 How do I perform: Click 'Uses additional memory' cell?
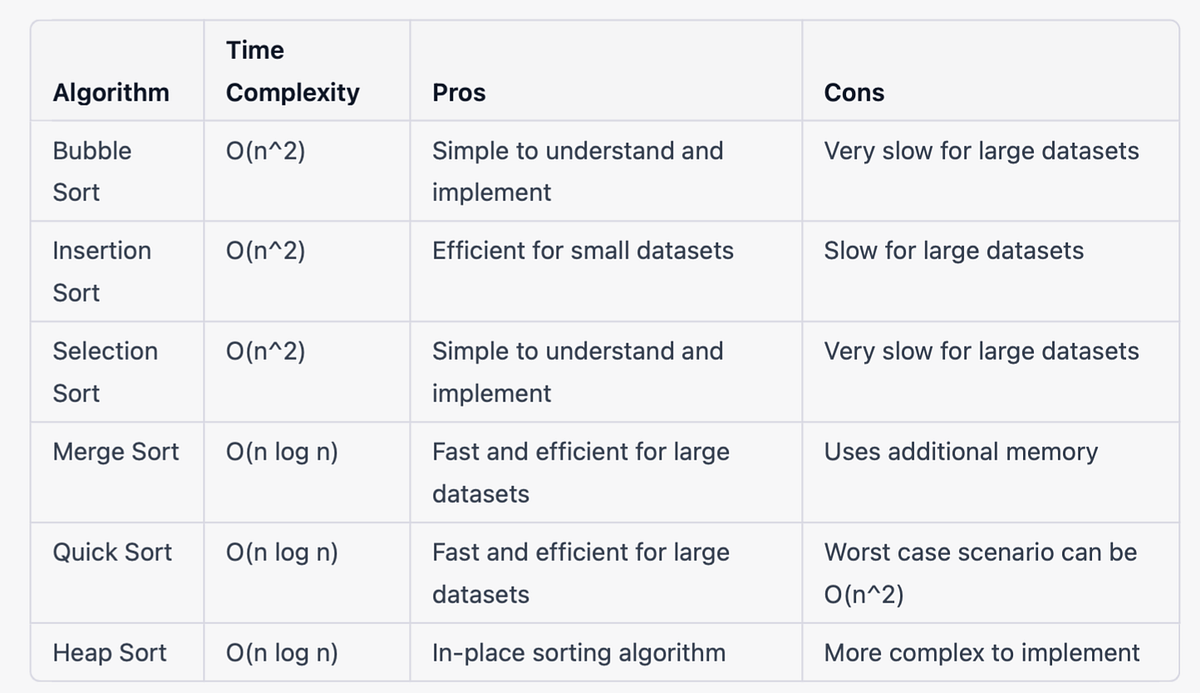coord(990,472)
